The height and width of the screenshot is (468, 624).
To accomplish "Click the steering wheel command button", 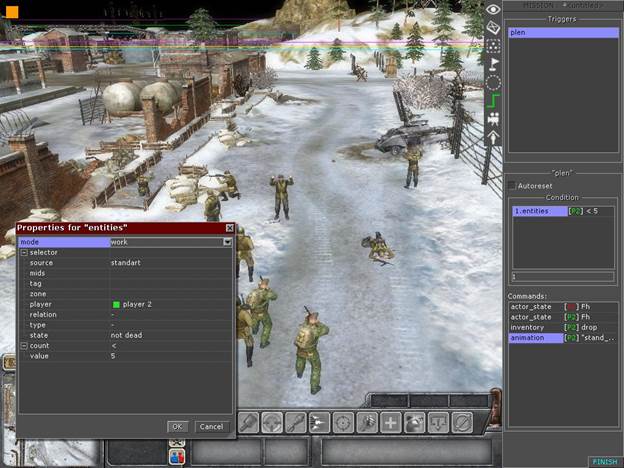I will [x=272, y=423].
